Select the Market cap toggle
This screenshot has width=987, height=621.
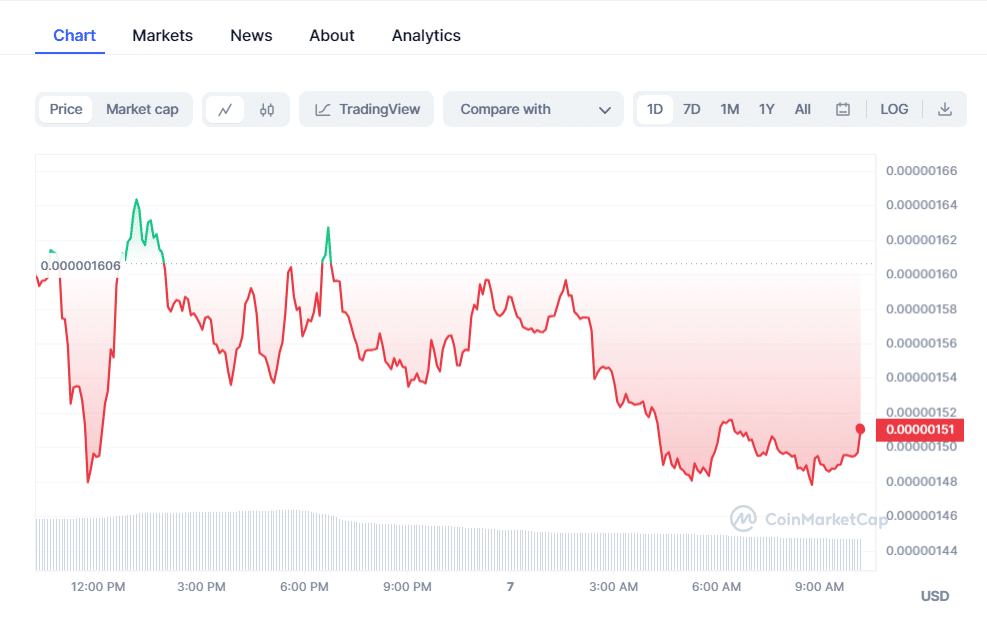(x=142, y=109)
